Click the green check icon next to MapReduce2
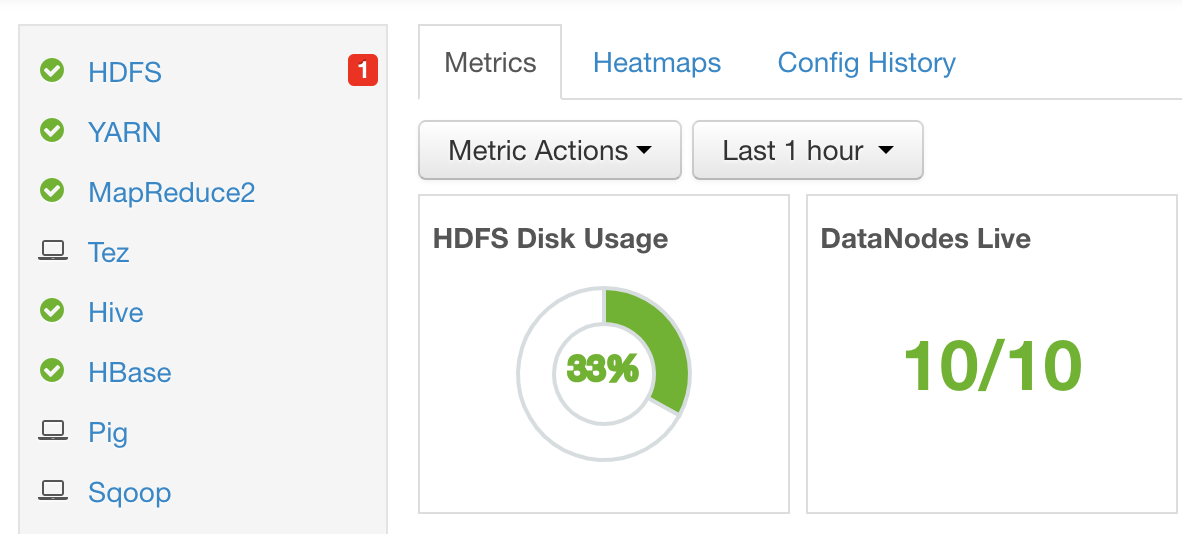This screenshot has width=1182, height=534. coord(52,191)
